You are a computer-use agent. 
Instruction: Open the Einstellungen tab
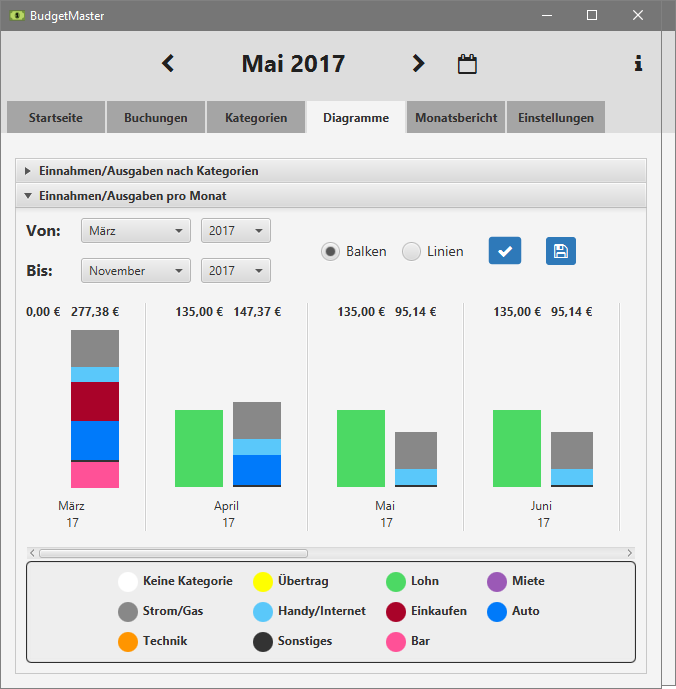(556, 117)
